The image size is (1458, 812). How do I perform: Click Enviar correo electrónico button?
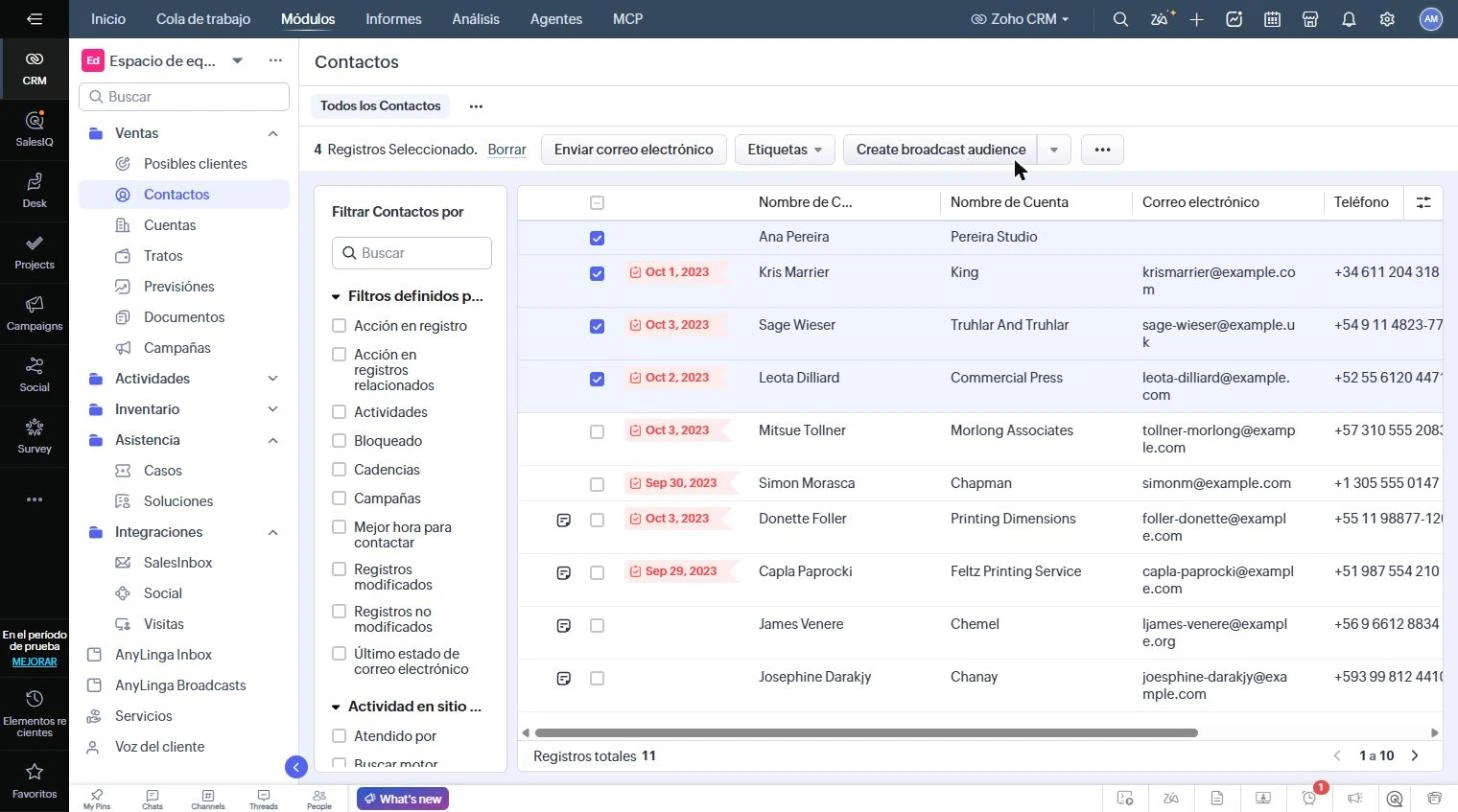634,150
